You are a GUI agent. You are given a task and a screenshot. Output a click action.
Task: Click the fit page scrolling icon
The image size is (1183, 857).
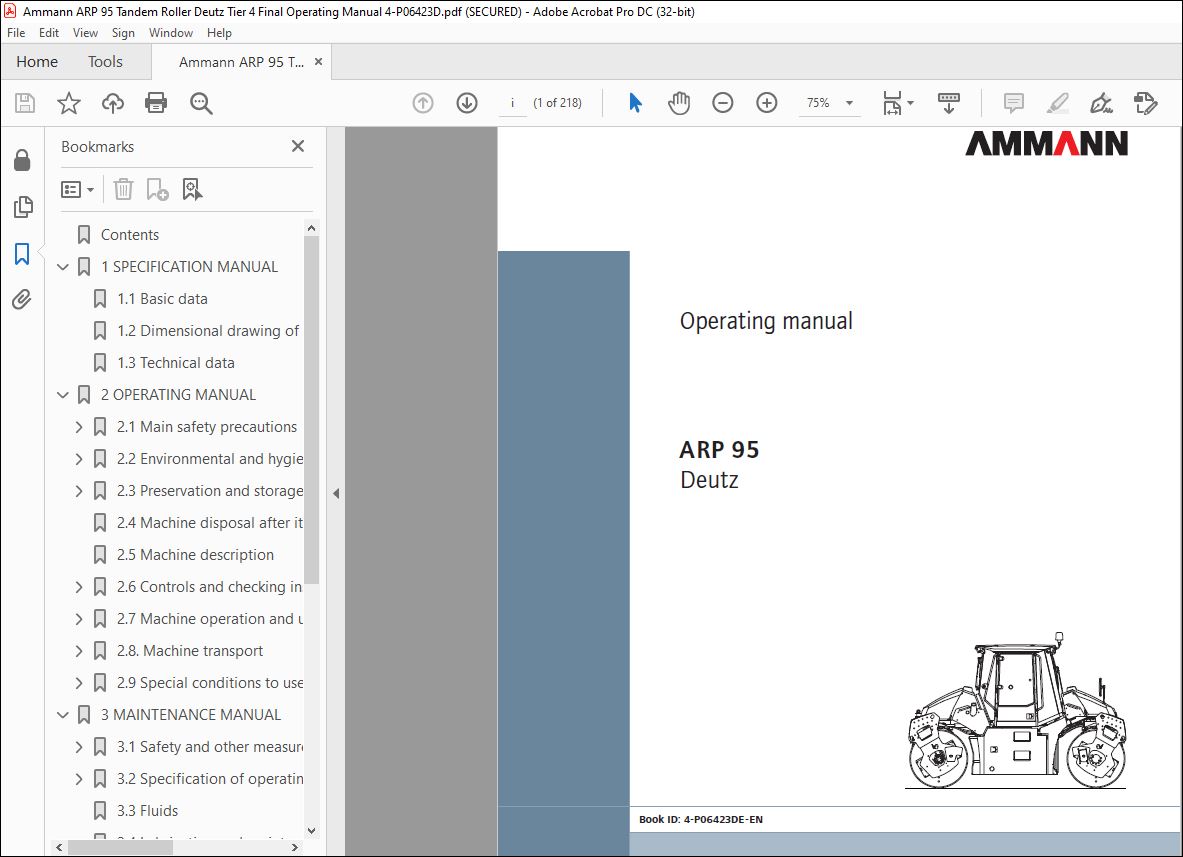[893, 103]
